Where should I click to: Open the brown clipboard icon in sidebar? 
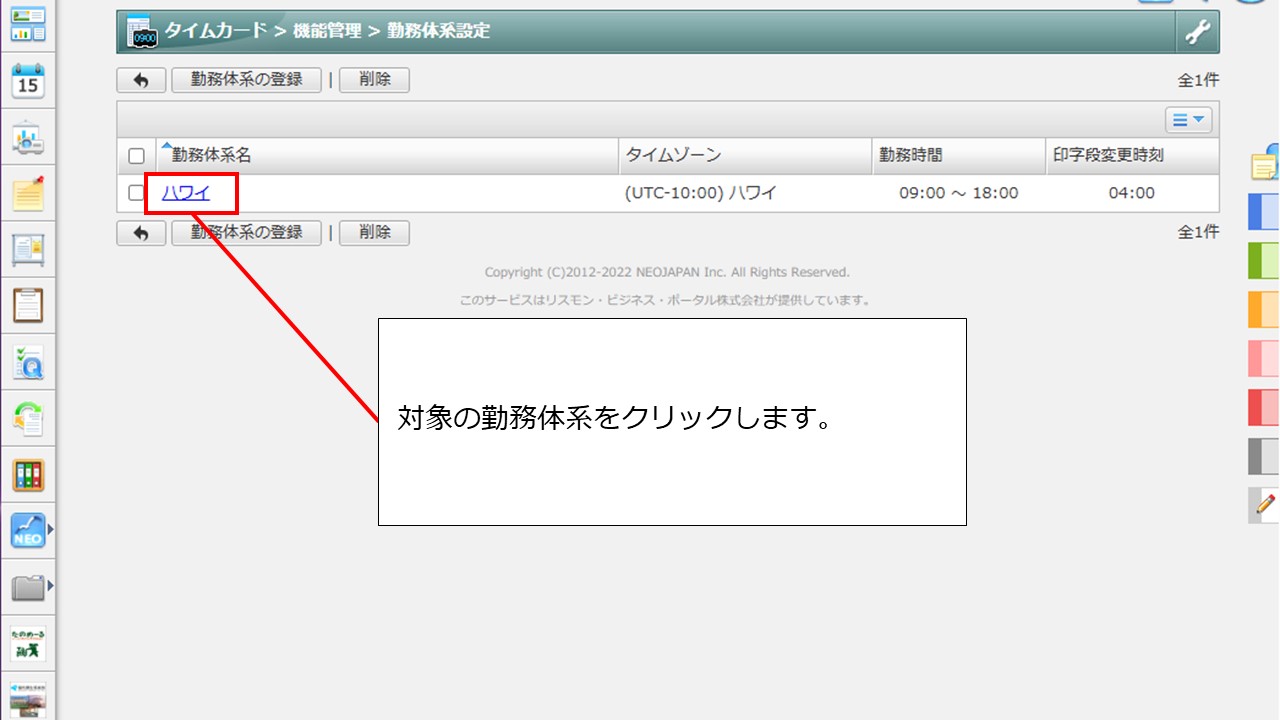[x=28, y=305]
